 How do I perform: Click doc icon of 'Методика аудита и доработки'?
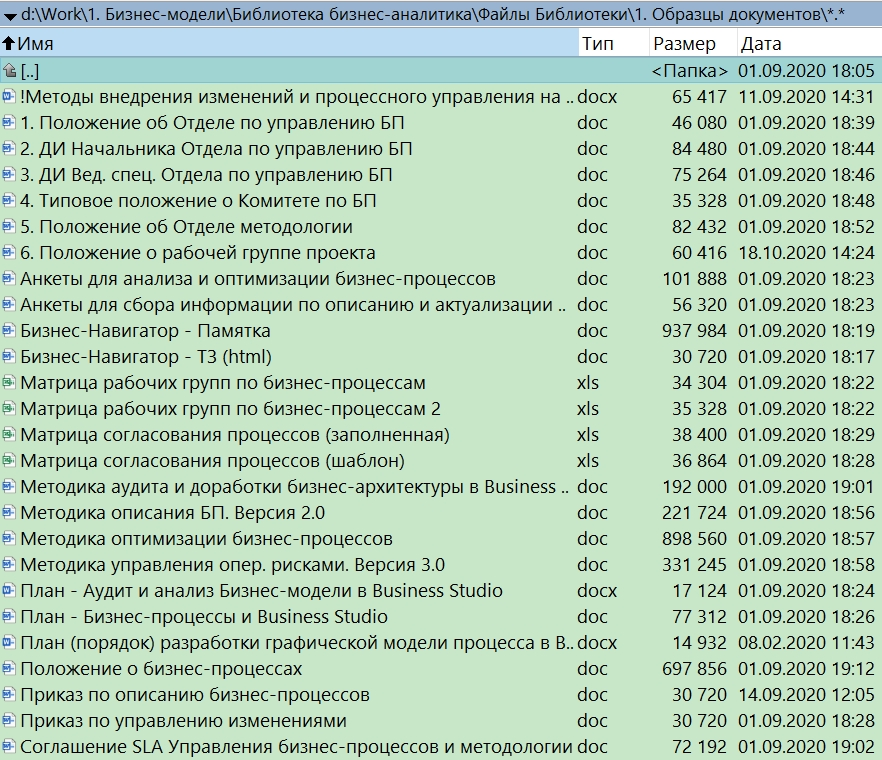point(8,486)
